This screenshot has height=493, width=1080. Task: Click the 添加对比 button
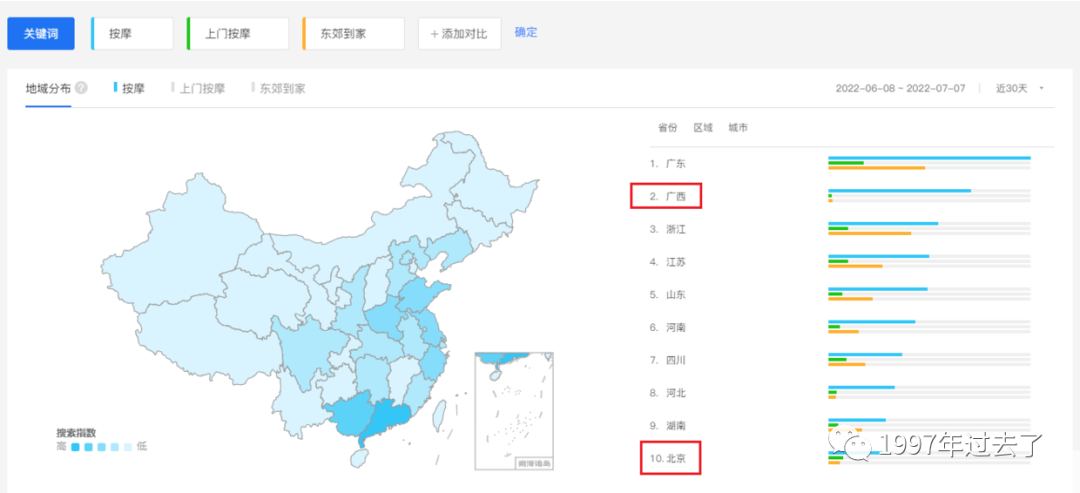[459, 34]
